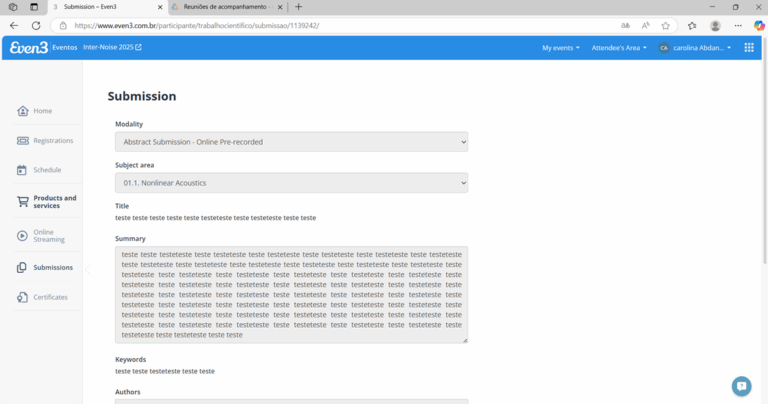Click inside the Summary text area
Viewport: 768px width, 404px height.
(291, 295)
